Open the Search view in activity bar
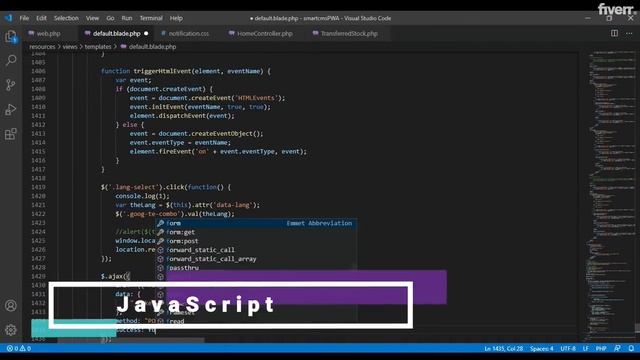 [11, 60]
